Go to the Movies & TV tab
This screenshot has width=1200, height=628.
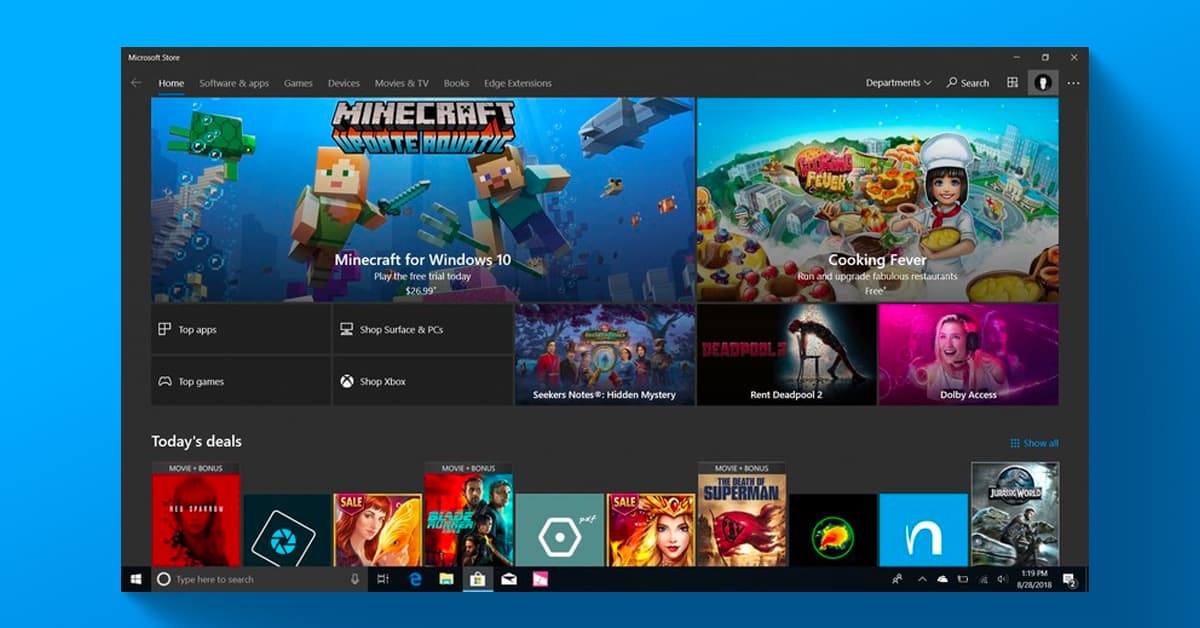click(x=401, y=83)
